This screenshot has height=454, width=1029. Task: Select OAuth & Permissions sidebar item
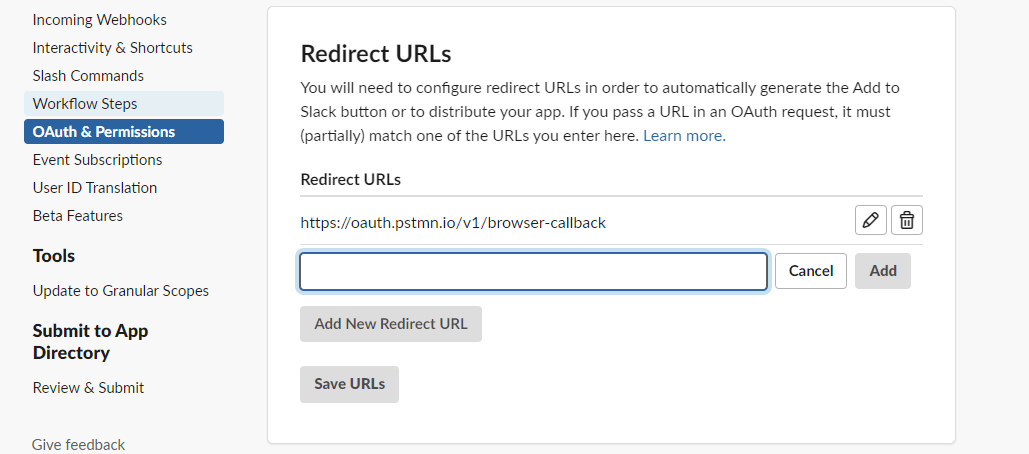point(104,132)
